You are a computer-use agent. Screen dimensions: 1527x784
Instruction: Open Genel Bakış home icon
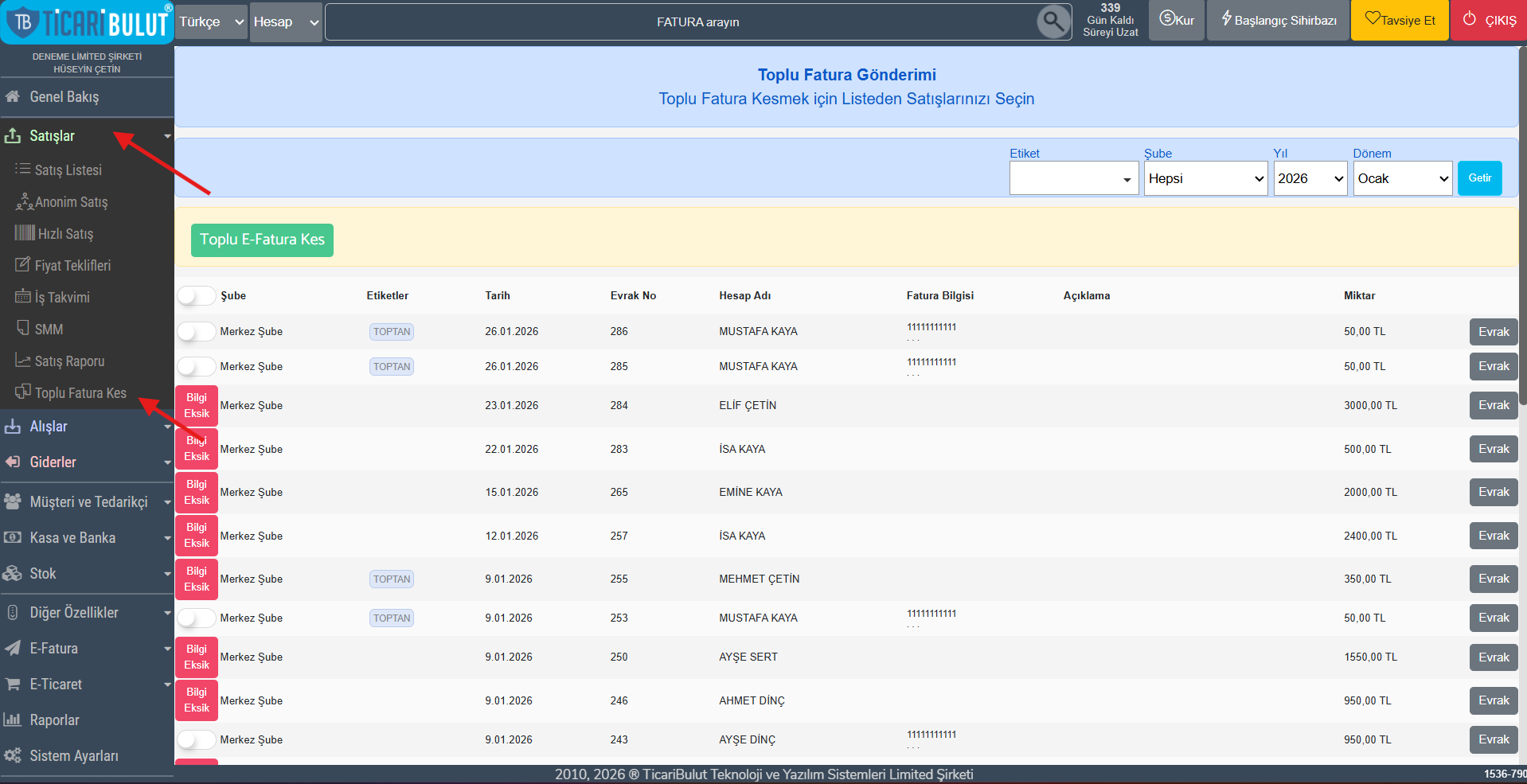(12, 96)
